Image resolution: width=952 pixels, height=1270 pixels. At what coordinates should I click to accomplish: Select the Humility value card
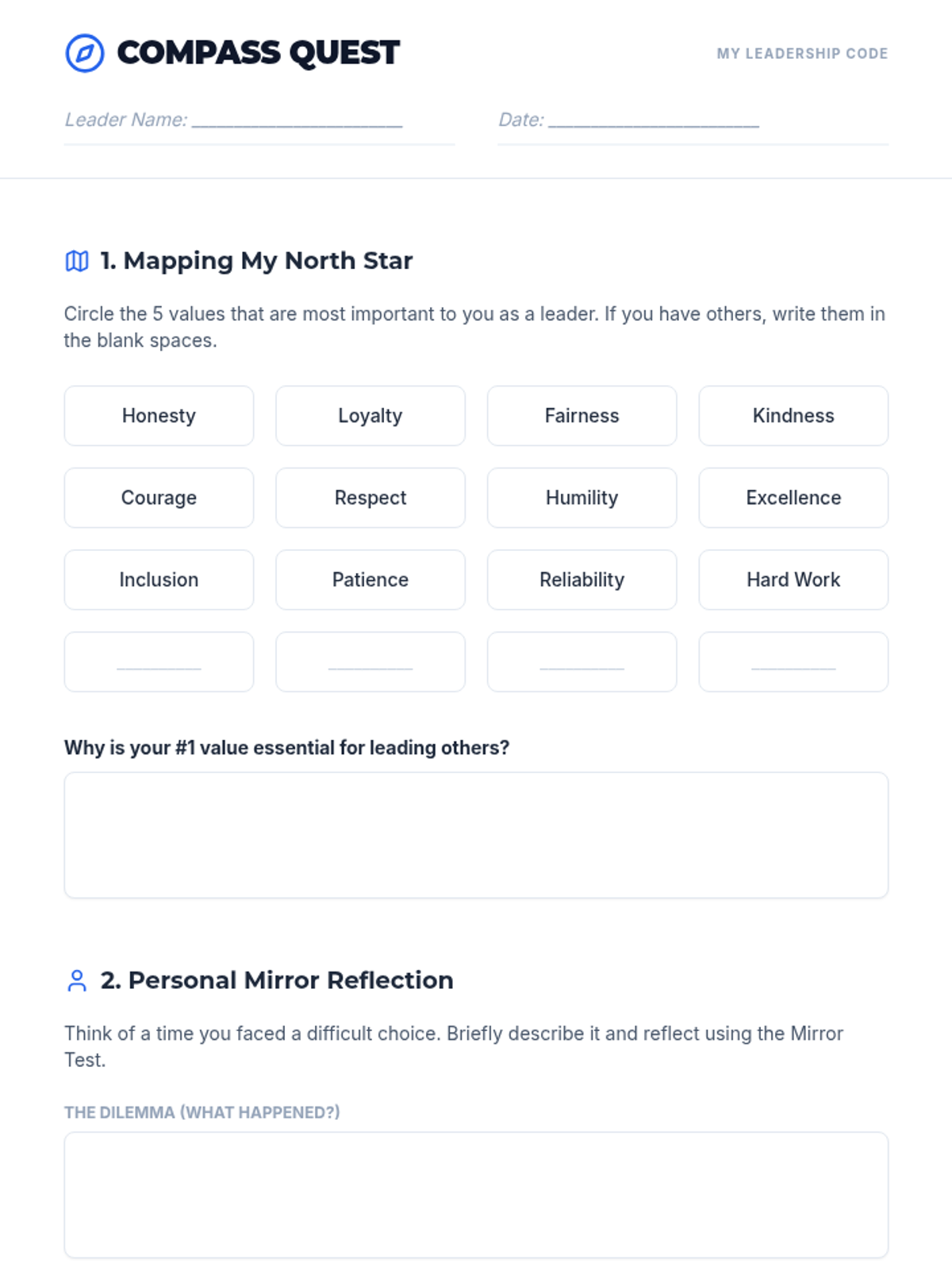582,498
